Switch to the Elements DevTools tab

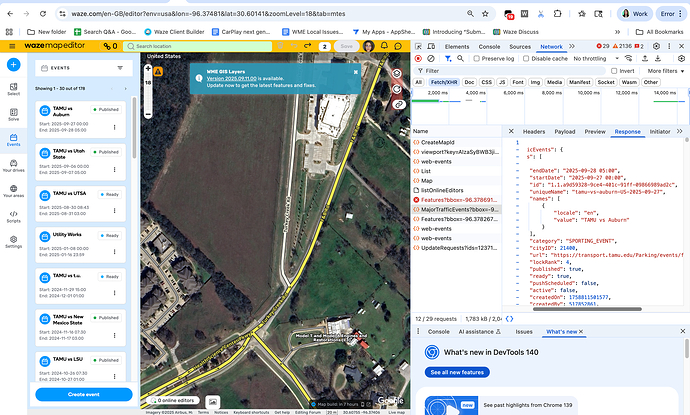pos(457,47)
